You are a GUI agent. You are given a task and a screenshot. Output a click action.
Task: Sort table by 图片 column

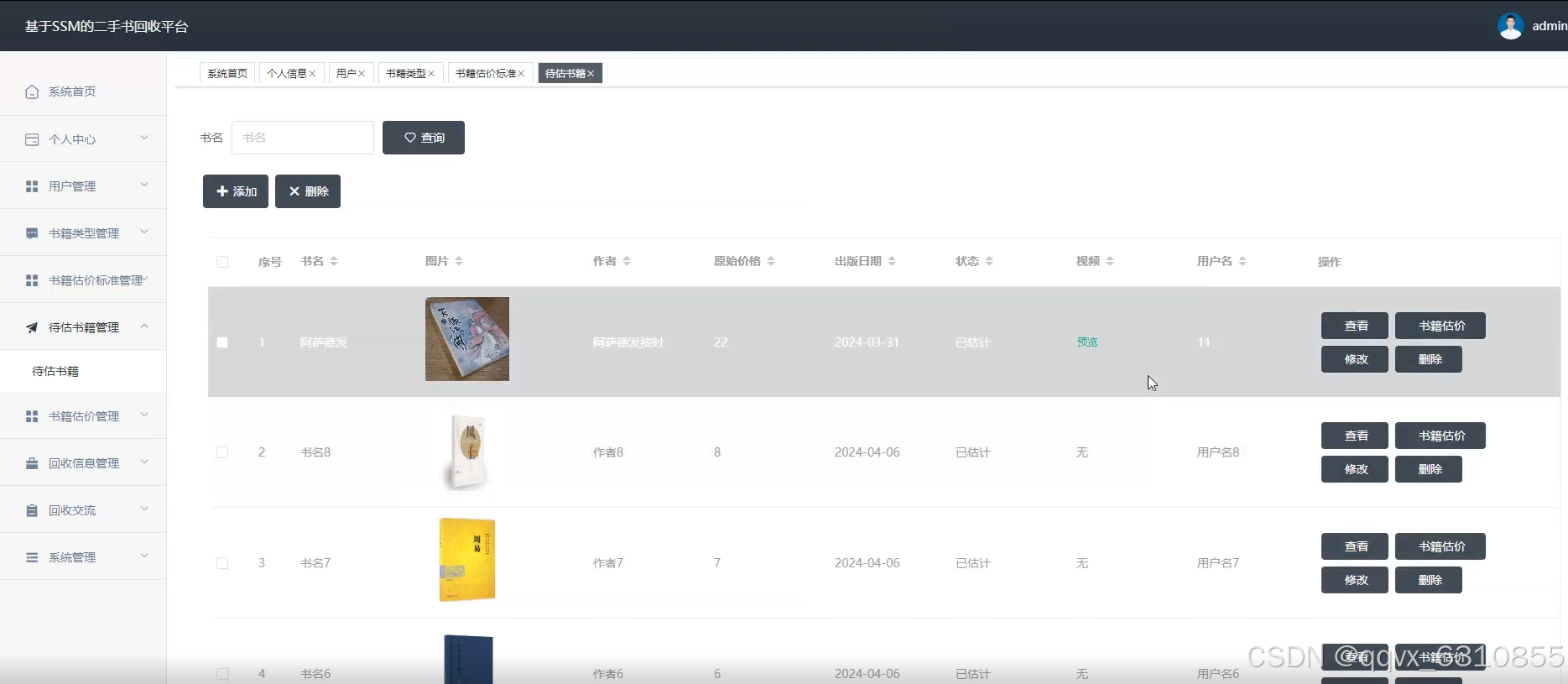point(459,262)
